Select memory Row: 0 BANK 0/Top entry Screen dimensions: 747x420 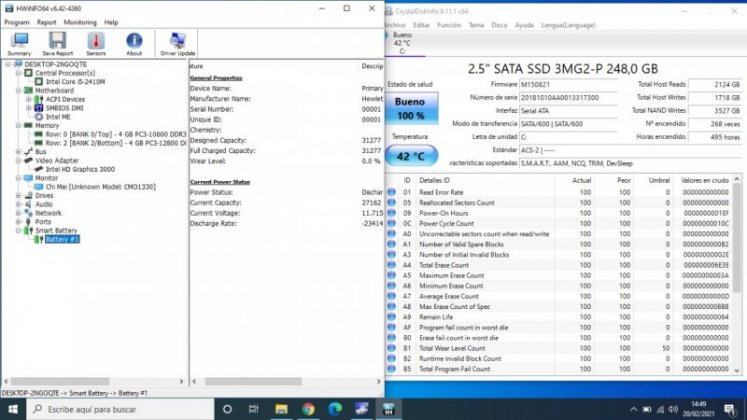pyautogui.click(x=116, y=134)
